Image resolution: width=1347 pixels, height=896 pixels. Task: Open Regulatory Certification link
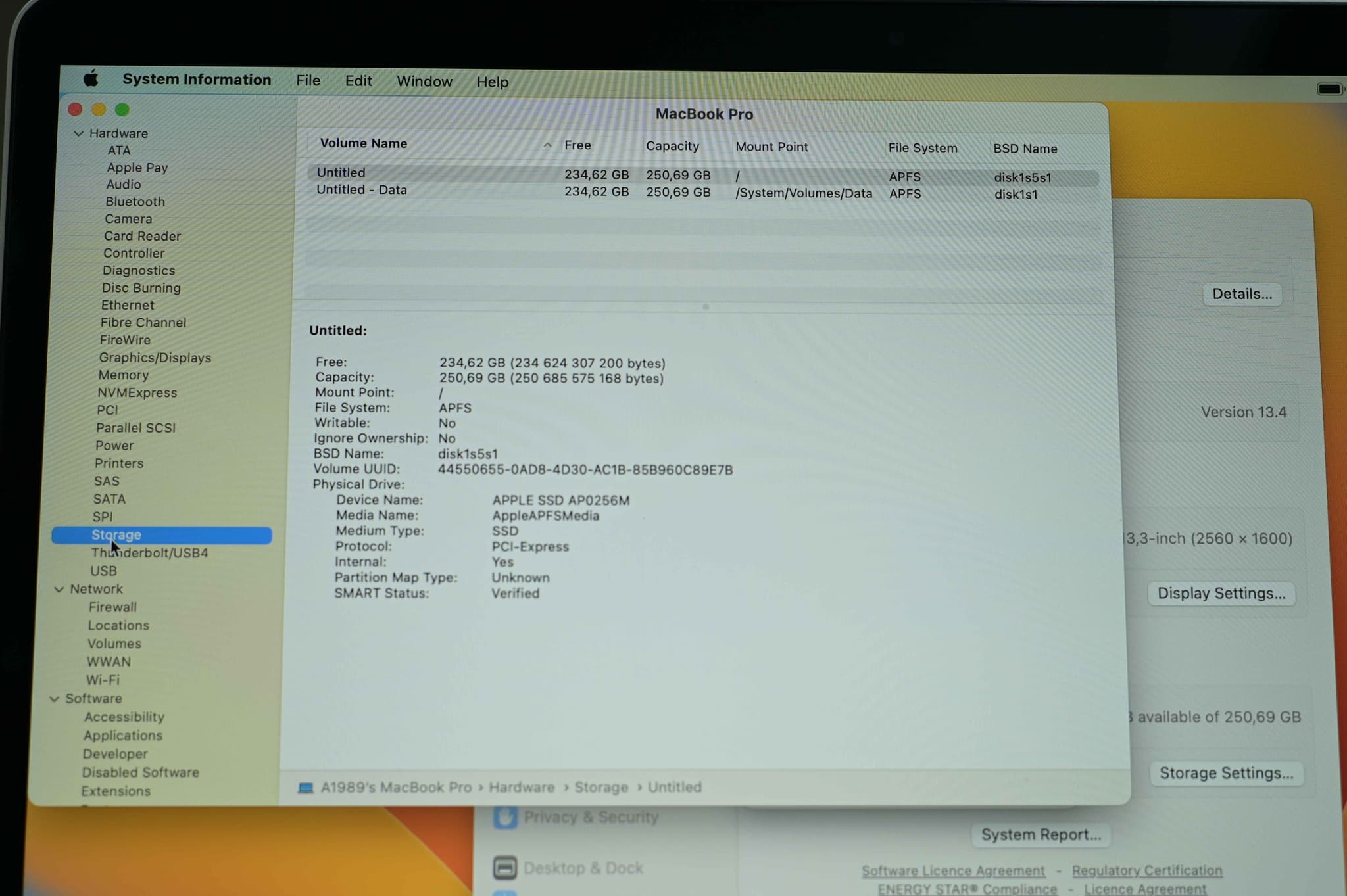(x=1147, y=870)
